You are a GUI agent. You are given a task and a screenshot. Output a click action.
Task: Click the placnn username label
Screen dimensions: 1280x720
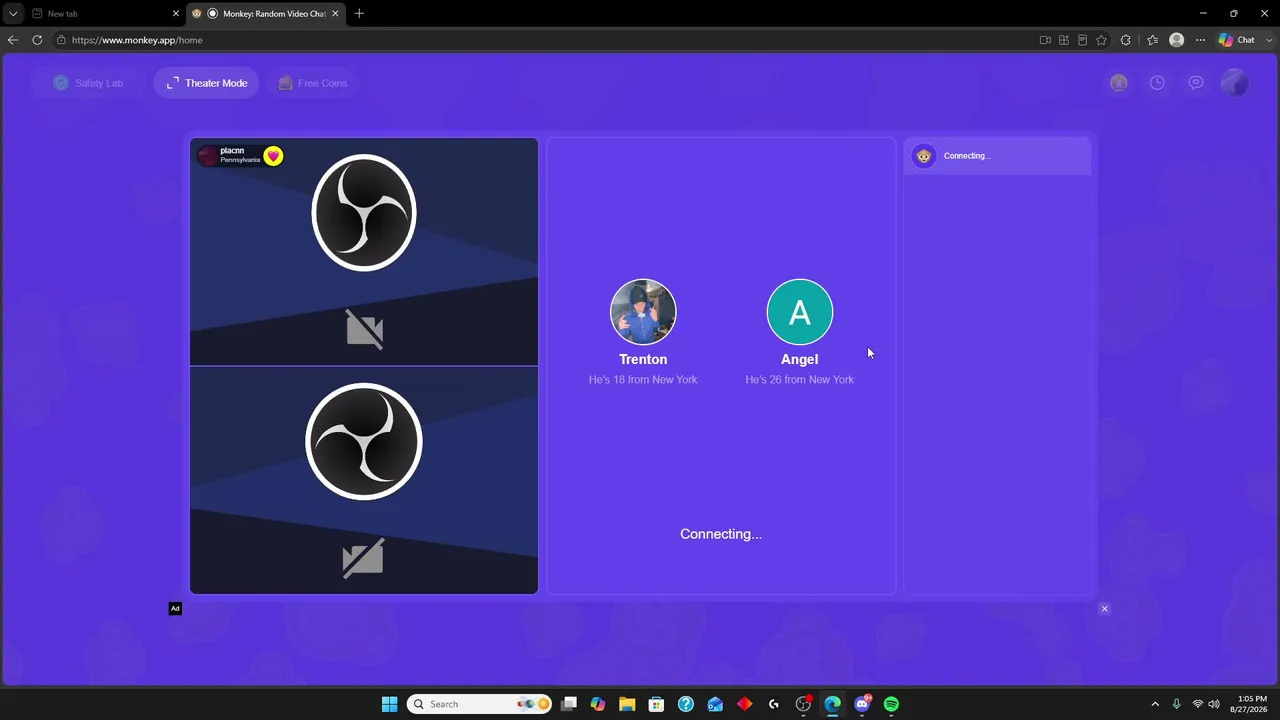[232, 151]
